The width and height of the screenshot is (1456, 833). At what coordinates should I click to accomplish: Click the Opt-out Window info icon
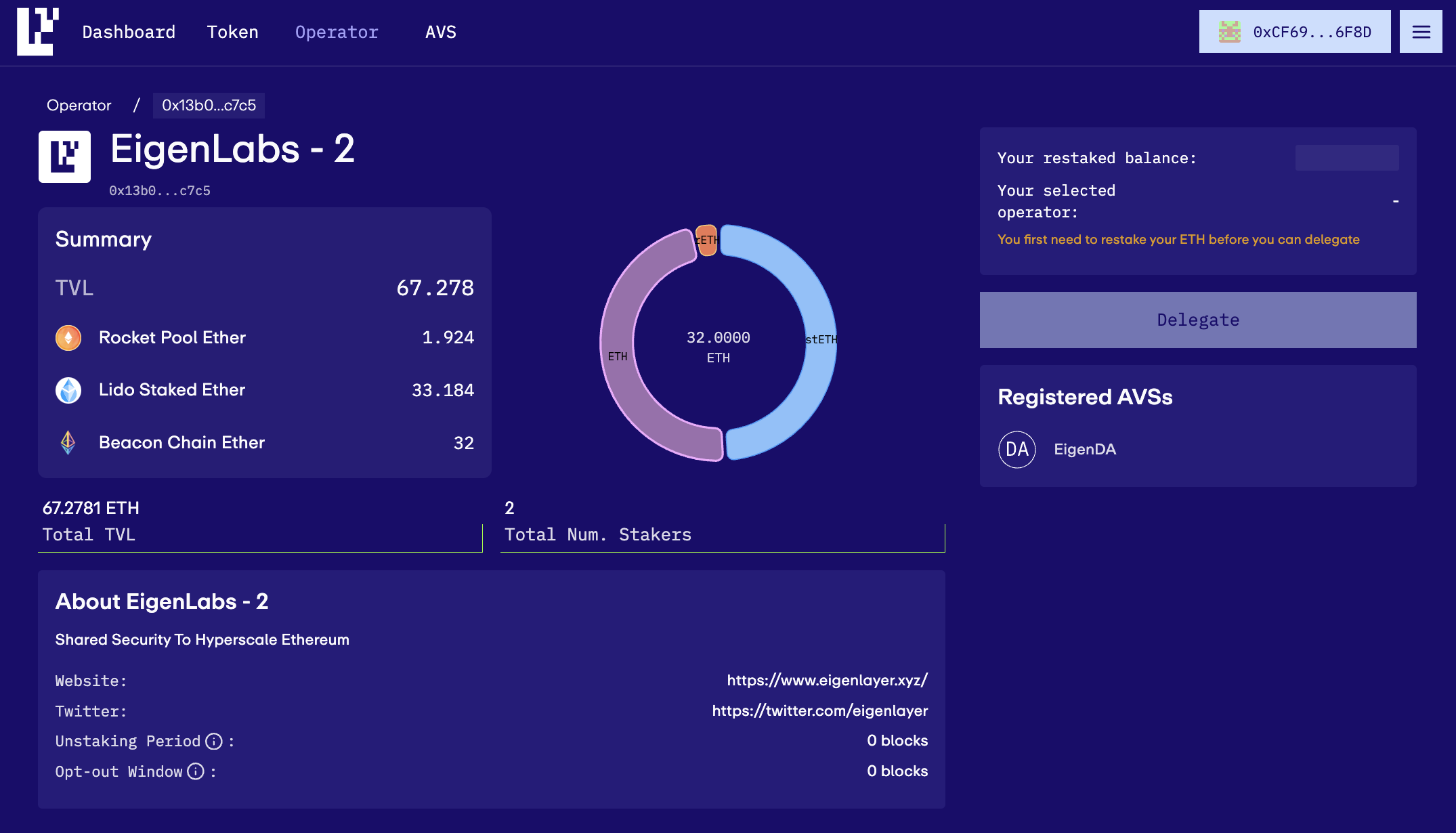[196, 772]
